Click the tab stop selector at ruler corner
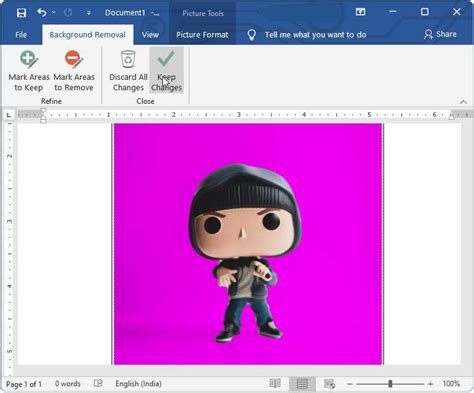This screenshot has width=474, height=393. [9, 115]
